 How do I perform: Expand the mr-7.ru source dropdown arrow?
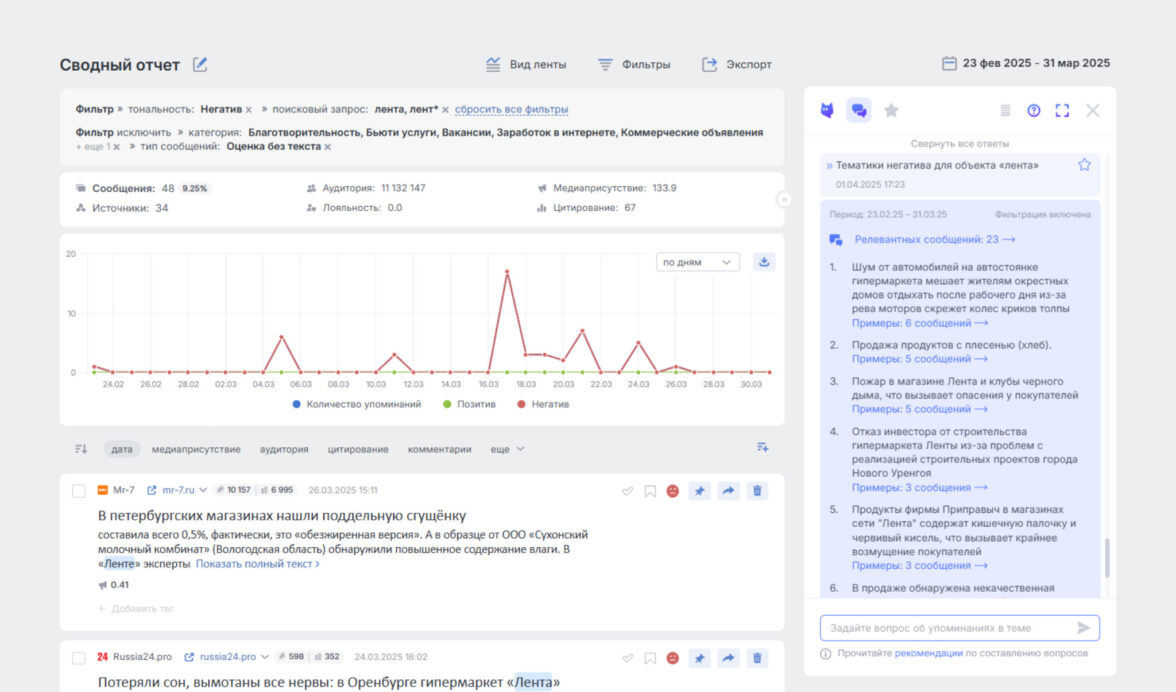click(203, 490)
